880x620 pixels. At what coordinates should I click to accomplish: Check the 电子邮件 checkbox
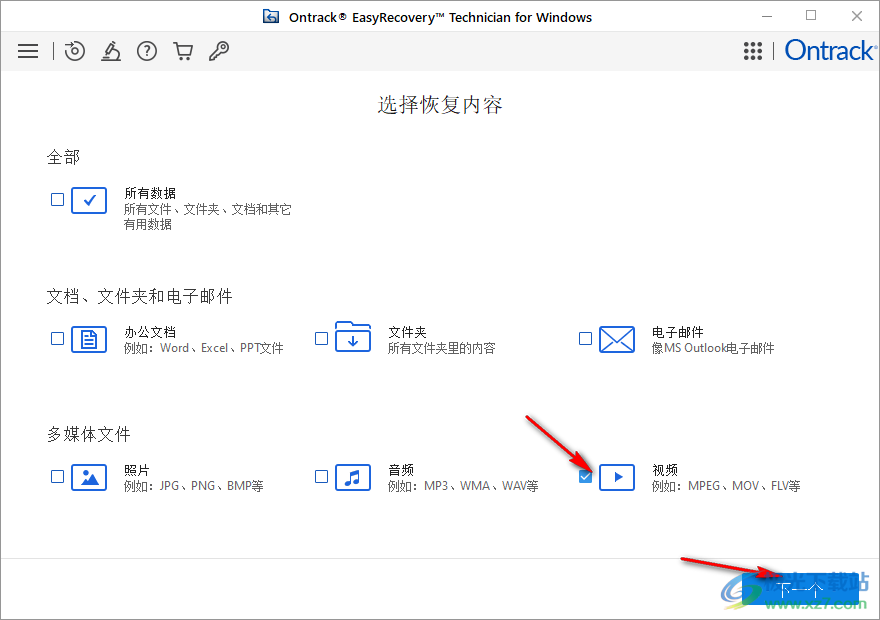click(585, 338)
